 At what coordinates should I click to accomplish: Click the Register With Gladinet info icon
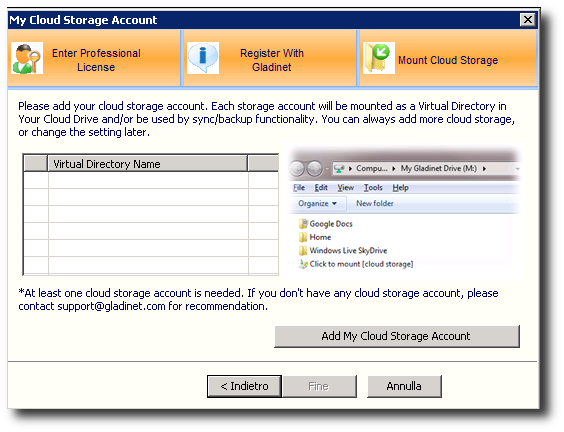[203, 58]
